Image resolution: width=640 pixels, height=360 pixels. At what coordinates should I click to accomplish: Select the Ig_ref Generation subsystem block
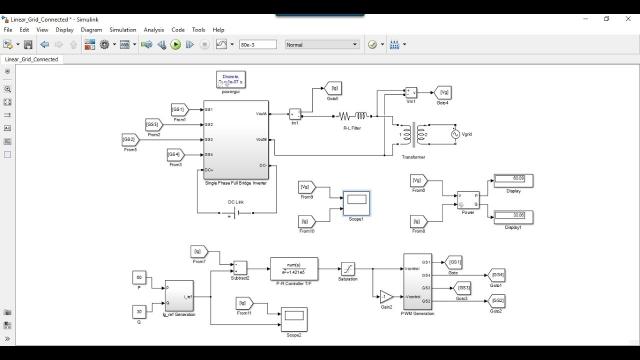pos(179,296)
